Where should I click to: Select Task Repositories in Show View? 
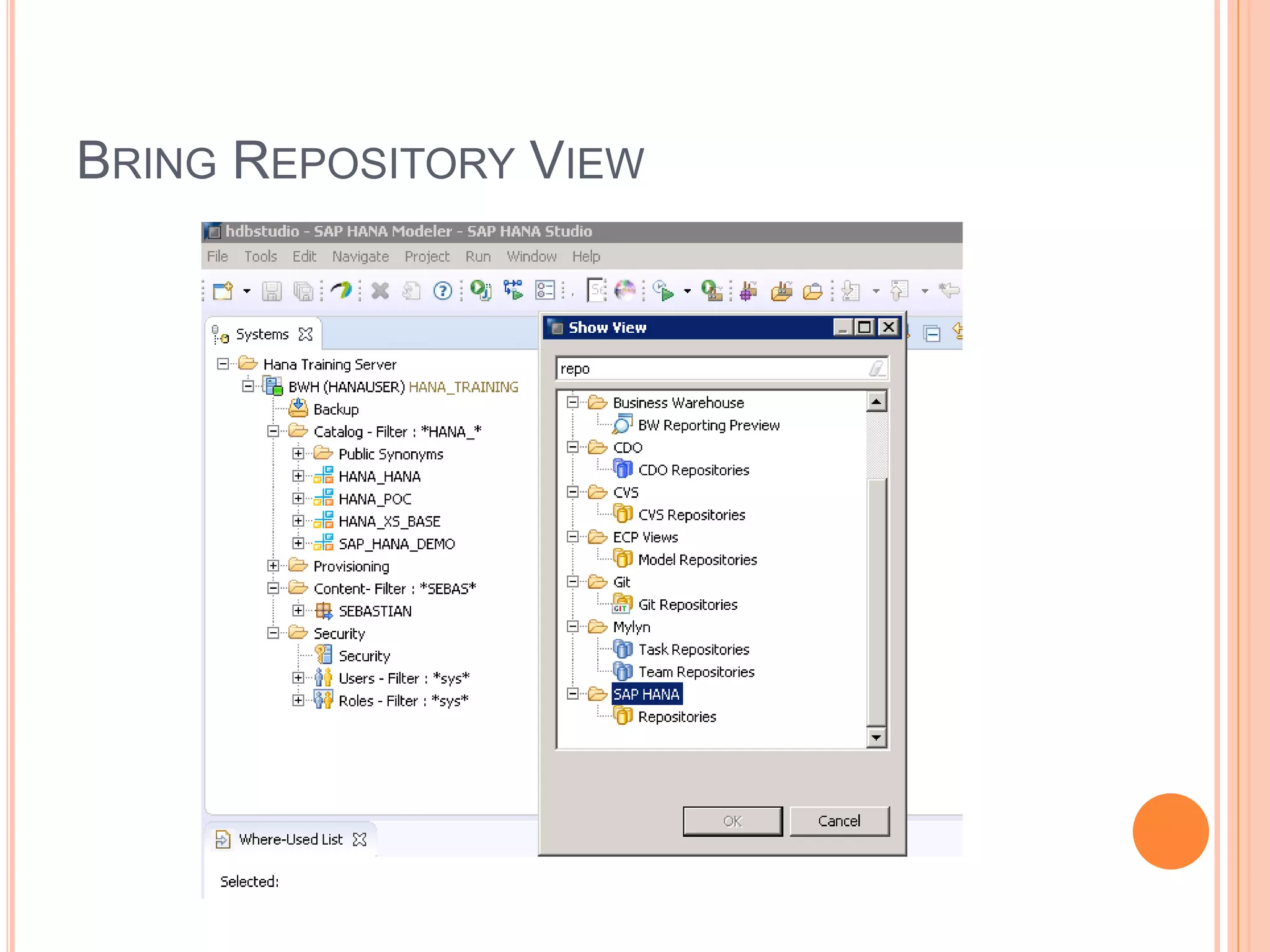click(693, 650)
